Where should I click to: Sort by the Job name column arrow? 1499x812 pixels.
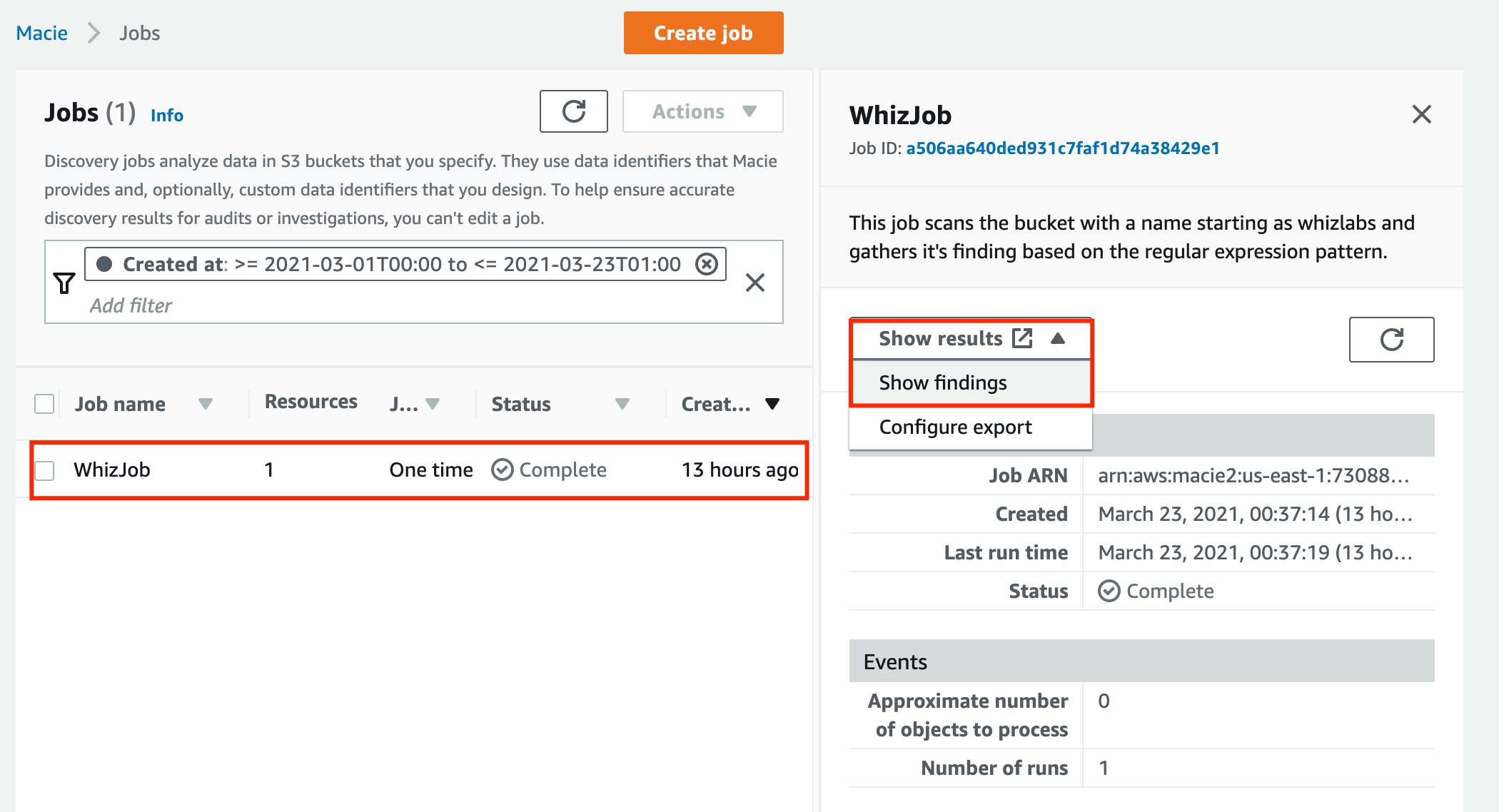206,404
